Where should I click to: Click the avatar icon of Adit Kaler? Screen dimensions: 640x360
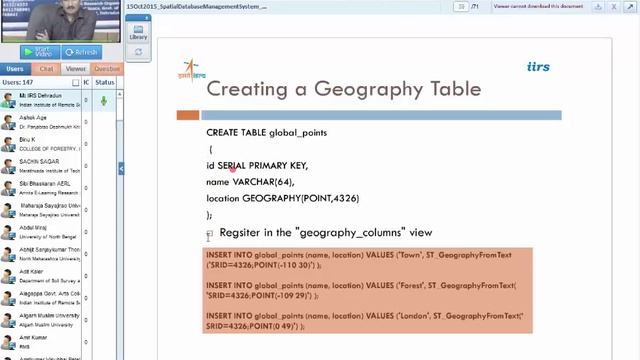click(x=8, y=276)
